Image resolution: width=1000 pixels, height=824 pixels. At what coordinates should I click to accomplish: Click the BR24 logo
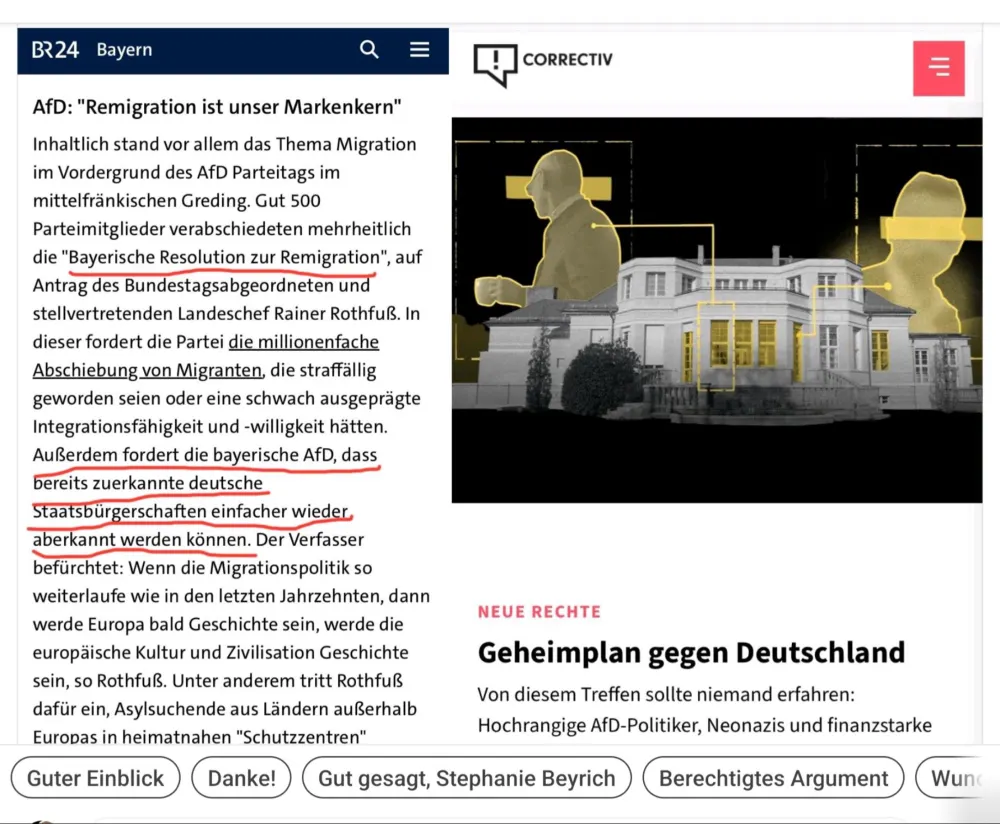[x=55, y=50]
